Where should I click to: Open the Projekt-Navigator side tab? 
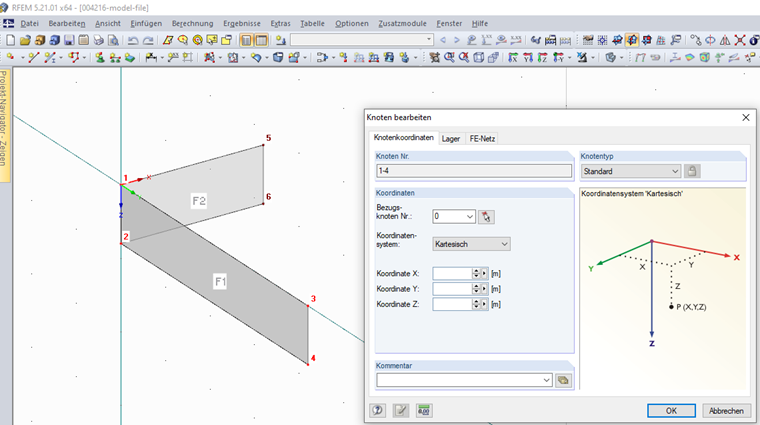click(x=4, y=126)
